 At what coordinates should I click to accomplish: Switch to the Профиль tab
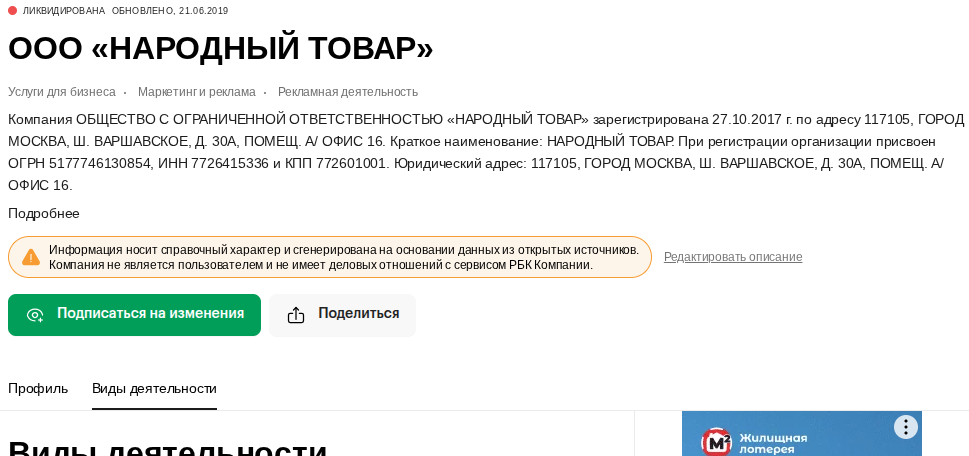click(38, 388)
